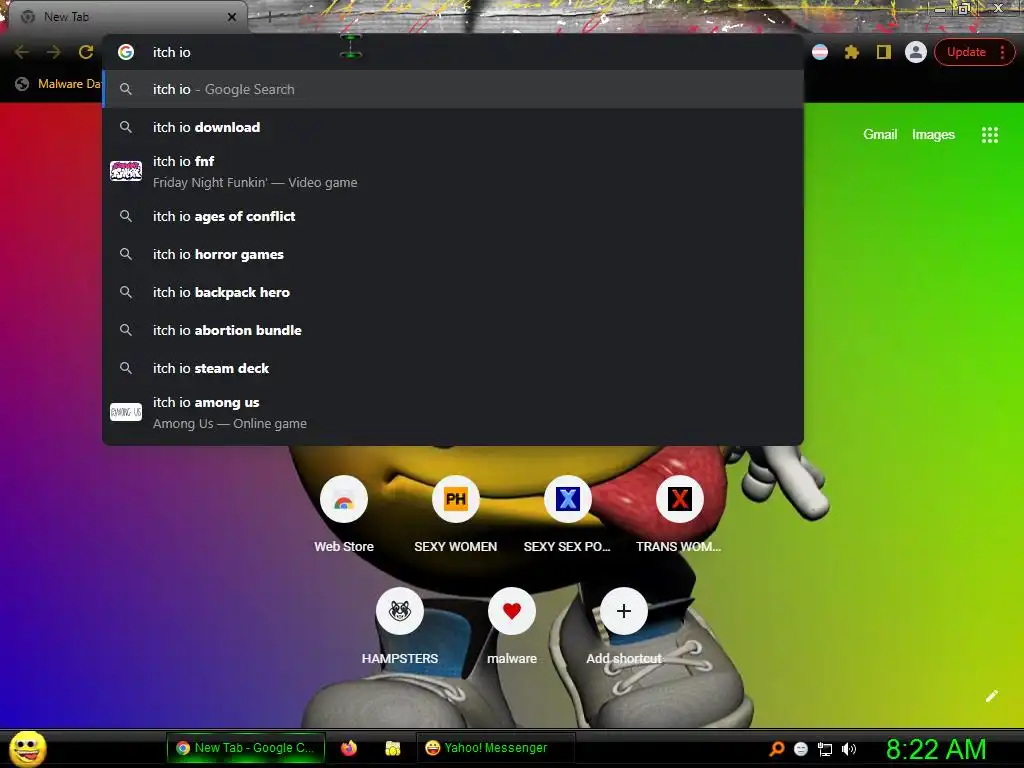Screen dimensions: 1024x768
Task: Open the Malware Da bookmark
Action: pyautogui.click(x=59, y=84)
